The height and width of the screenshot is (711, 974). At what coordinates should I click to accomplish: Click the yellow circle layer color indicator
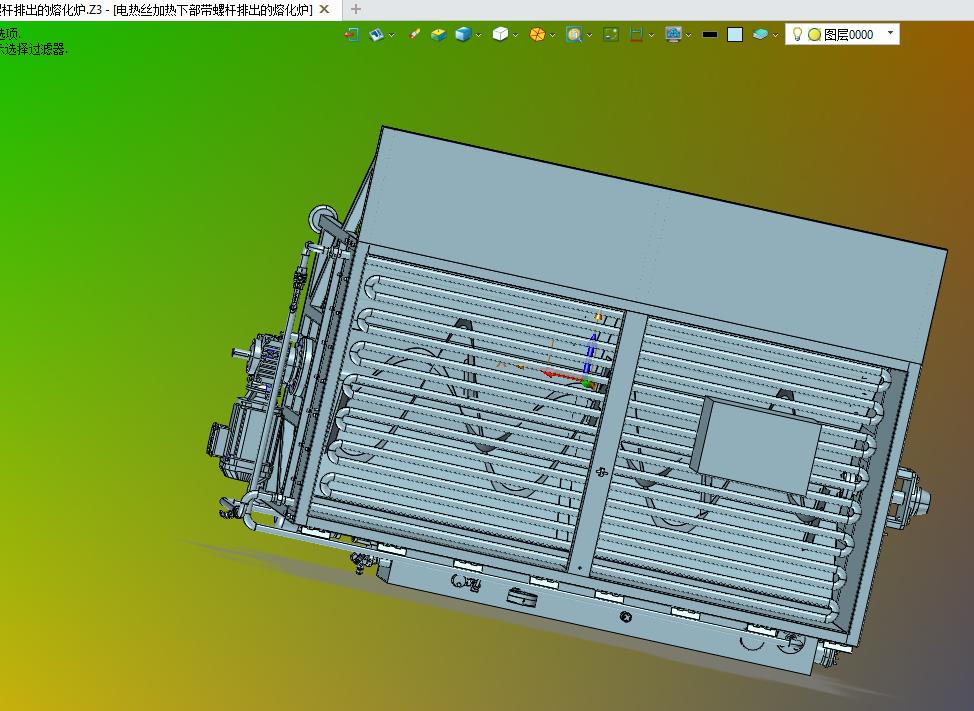pyautogui.click(x=814, y=35)
